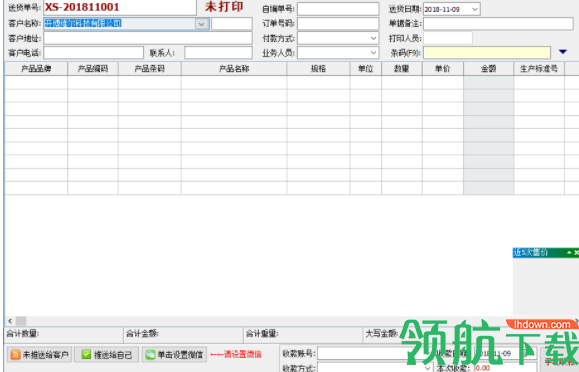
Task: Expand the 付款方式 combo box
Action: click(x=373, y=38)
